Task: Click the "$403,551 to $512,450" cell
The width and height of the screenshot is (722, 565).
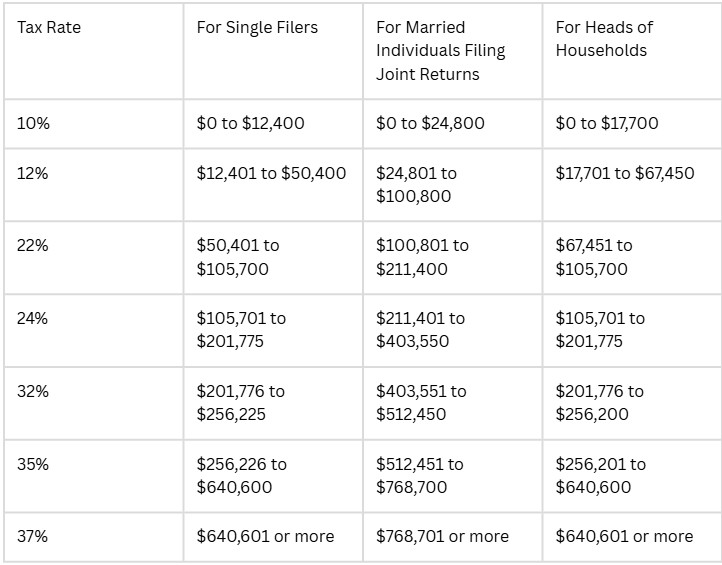Action: point(421,403)
